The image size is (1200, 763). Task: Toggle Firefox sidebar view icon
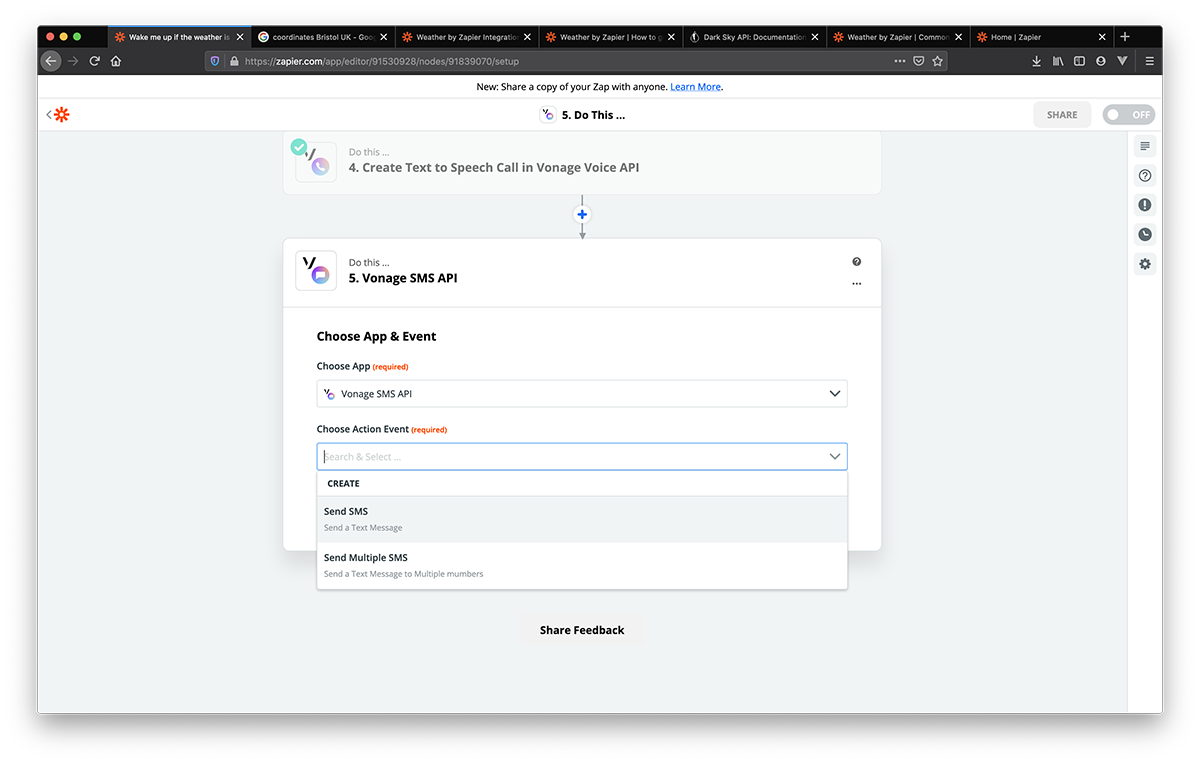(1079, 61)
